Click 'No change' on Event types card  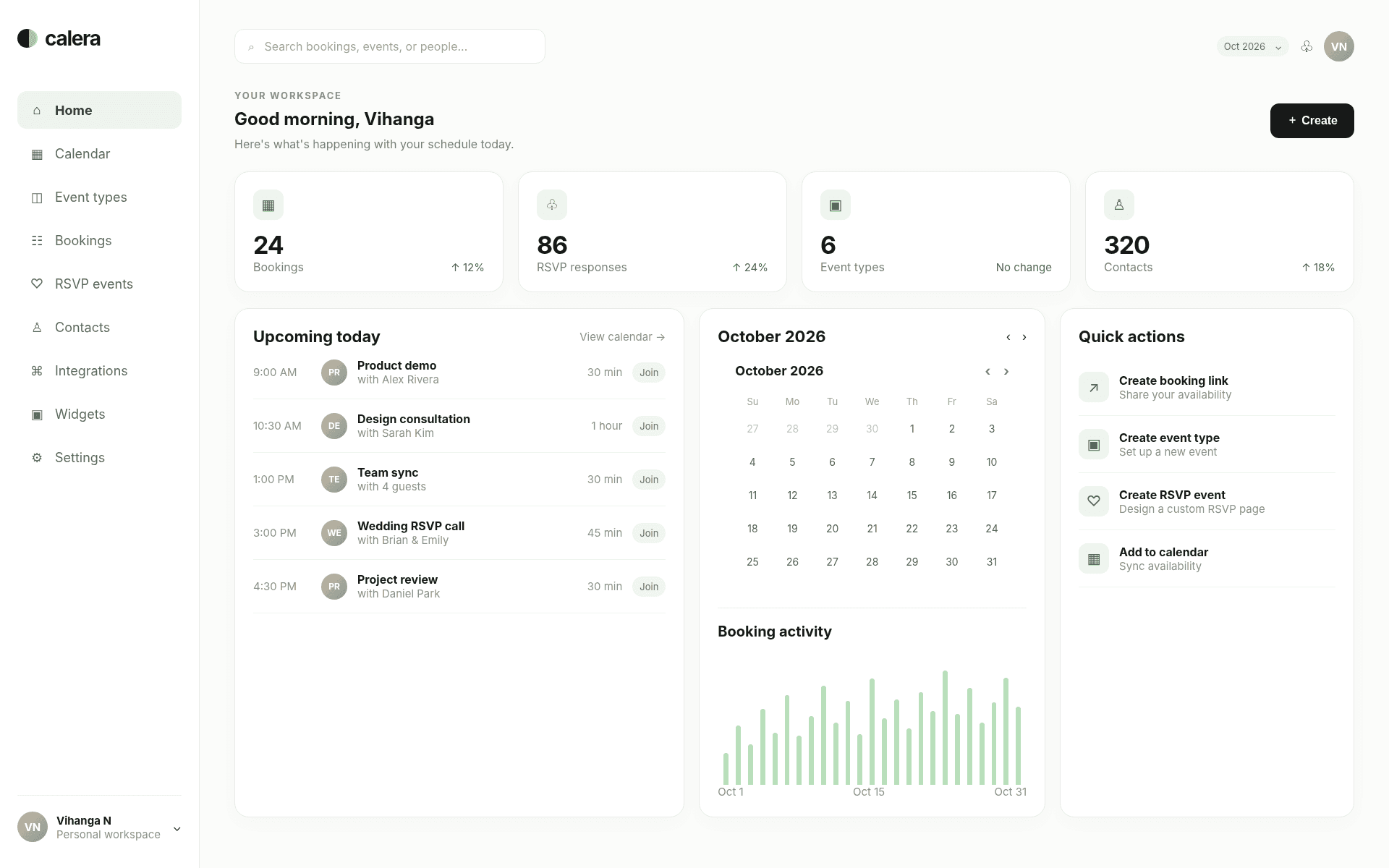(1024, 268)
